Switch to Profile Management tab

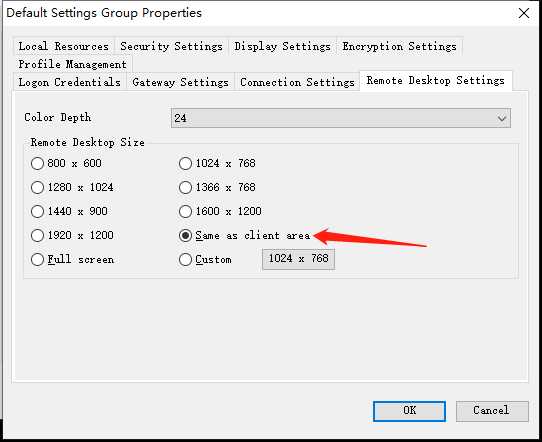point(73,64)
